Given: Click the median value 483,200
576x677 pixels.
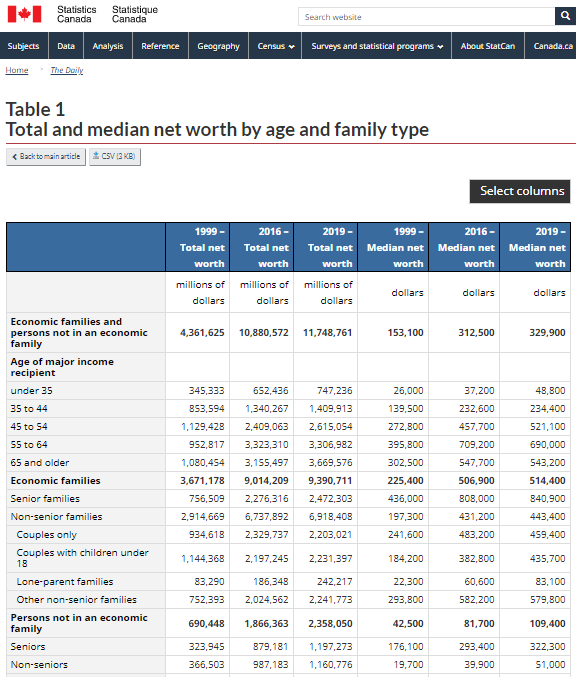Looking at the screenshot, I should 476,535.
